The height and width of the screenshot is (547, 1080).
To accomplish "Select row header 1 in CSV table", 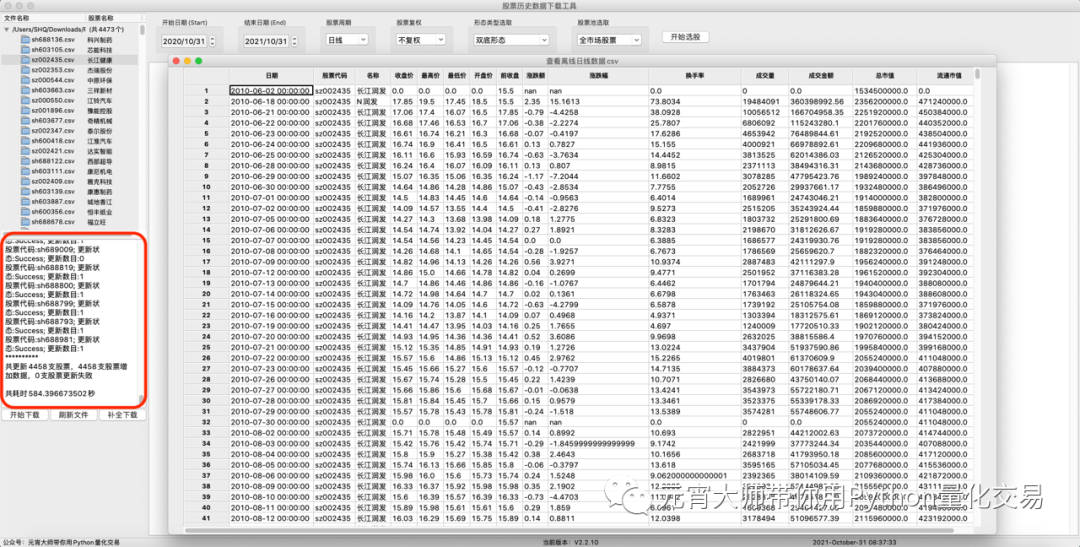I will (206, 90).
